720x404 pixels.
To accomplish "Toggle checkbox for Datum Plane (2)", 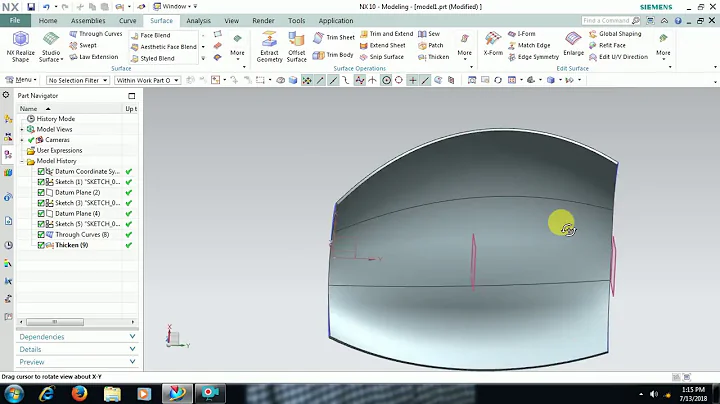I will (41, 192).
